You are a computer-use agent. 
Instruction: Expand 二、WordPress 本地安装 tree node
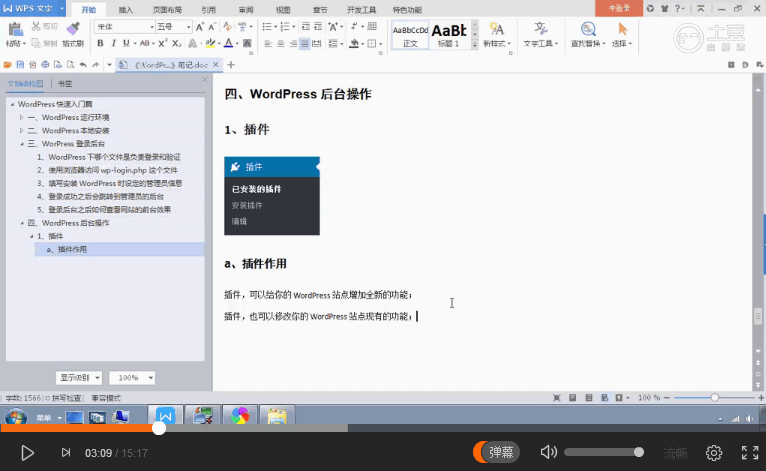pyautogui.click(x=21, y=130)
